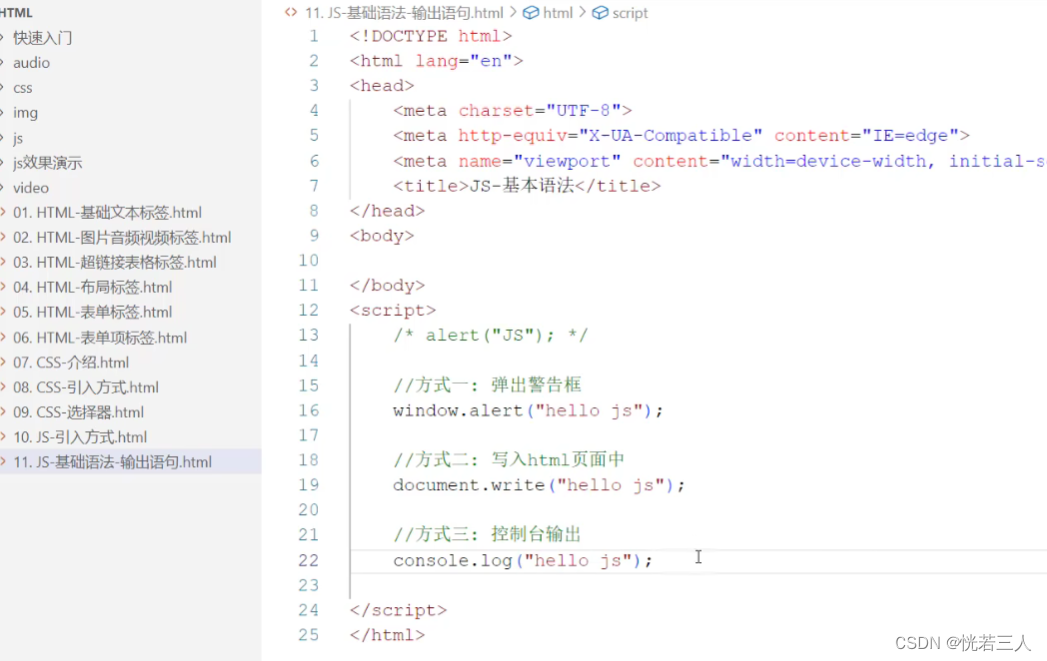
Task: Expand the css folder
Action: pyautogui.click(x=23, y=88)
